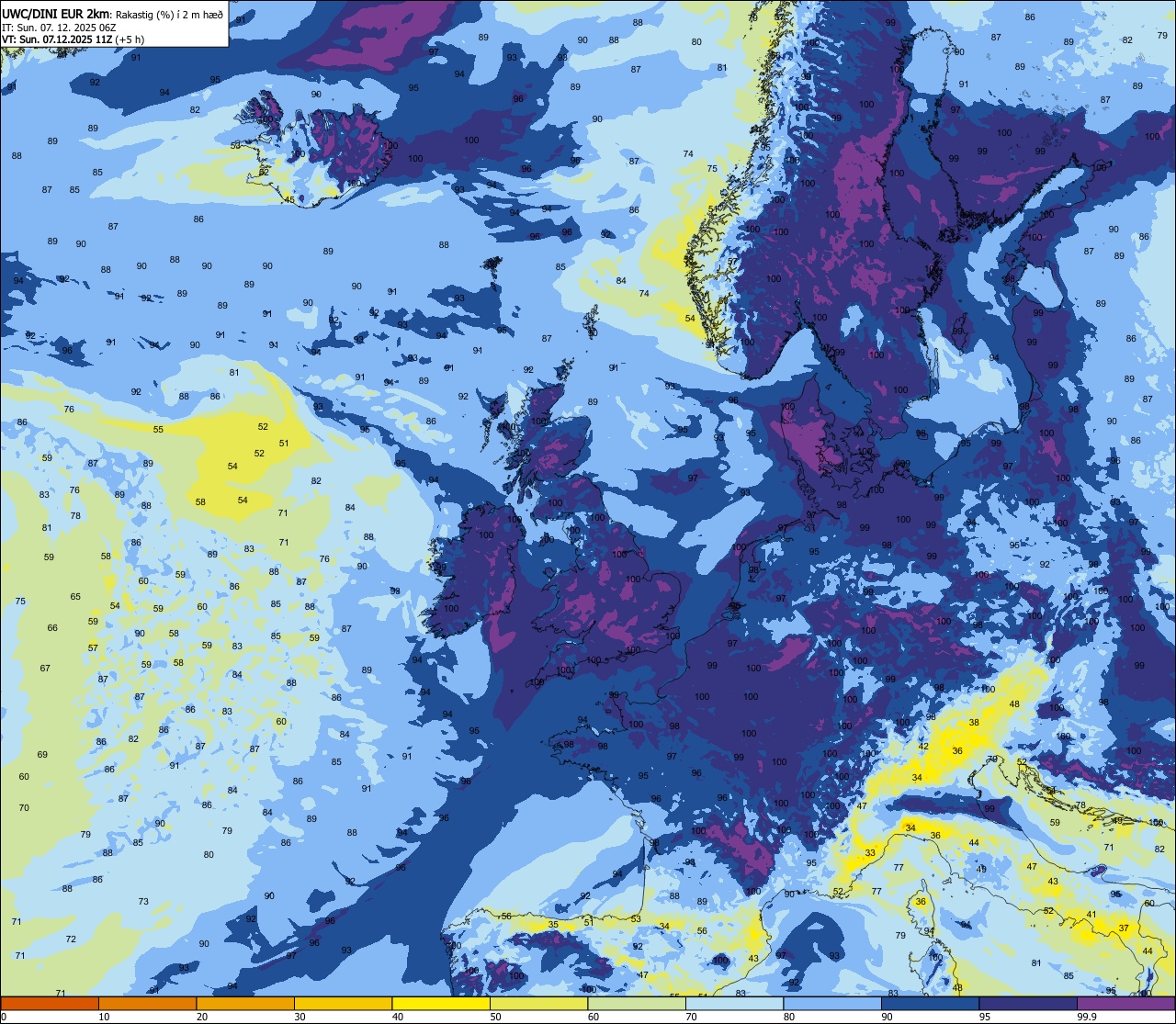This screenshot has width=1176, height=1024.
Task: Click the 0–10% dark orange legend swatch
Action: click(x=50, y=1003)
